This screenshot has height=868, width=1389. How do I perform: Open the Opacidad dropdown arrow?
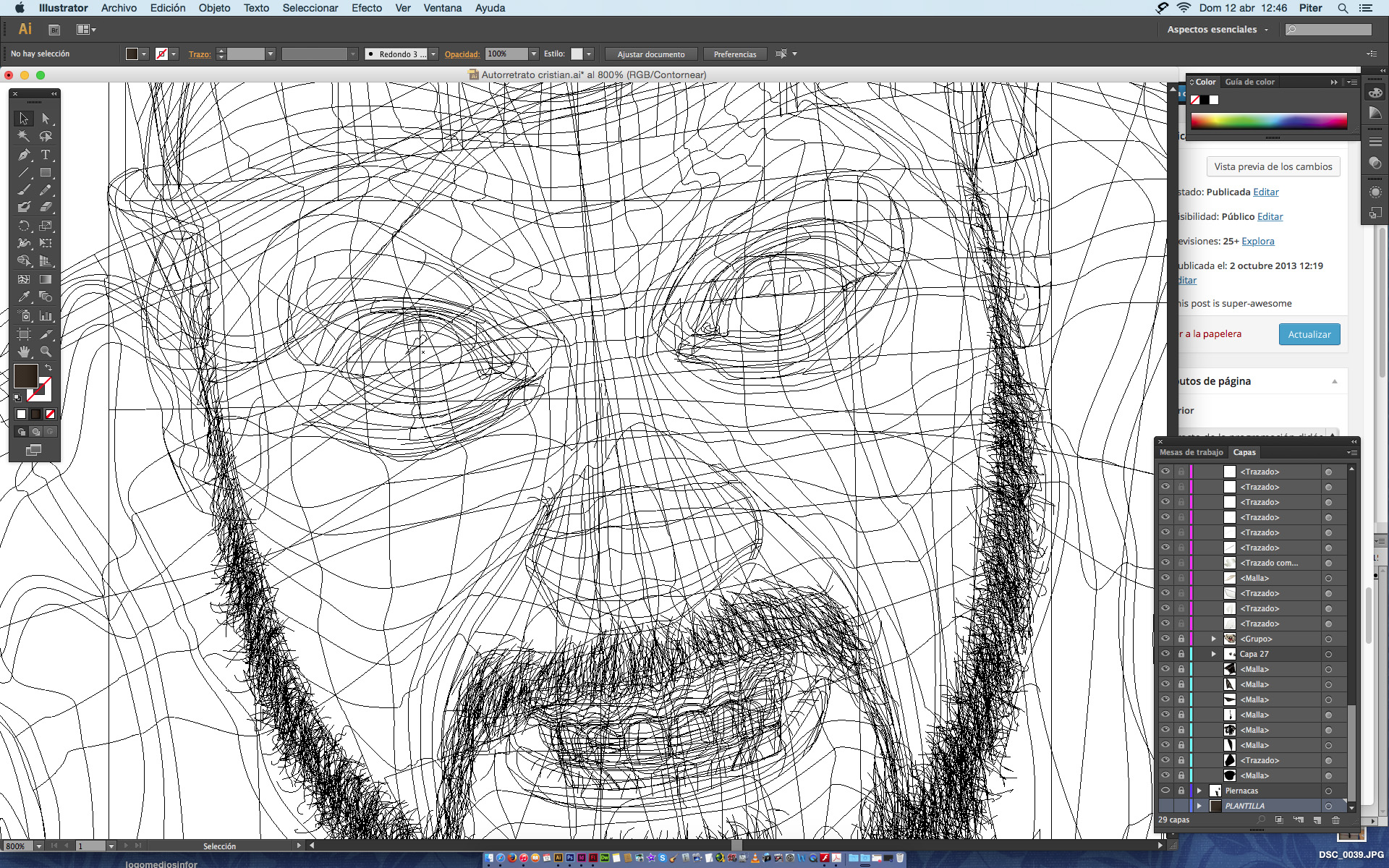click(534, 54)
